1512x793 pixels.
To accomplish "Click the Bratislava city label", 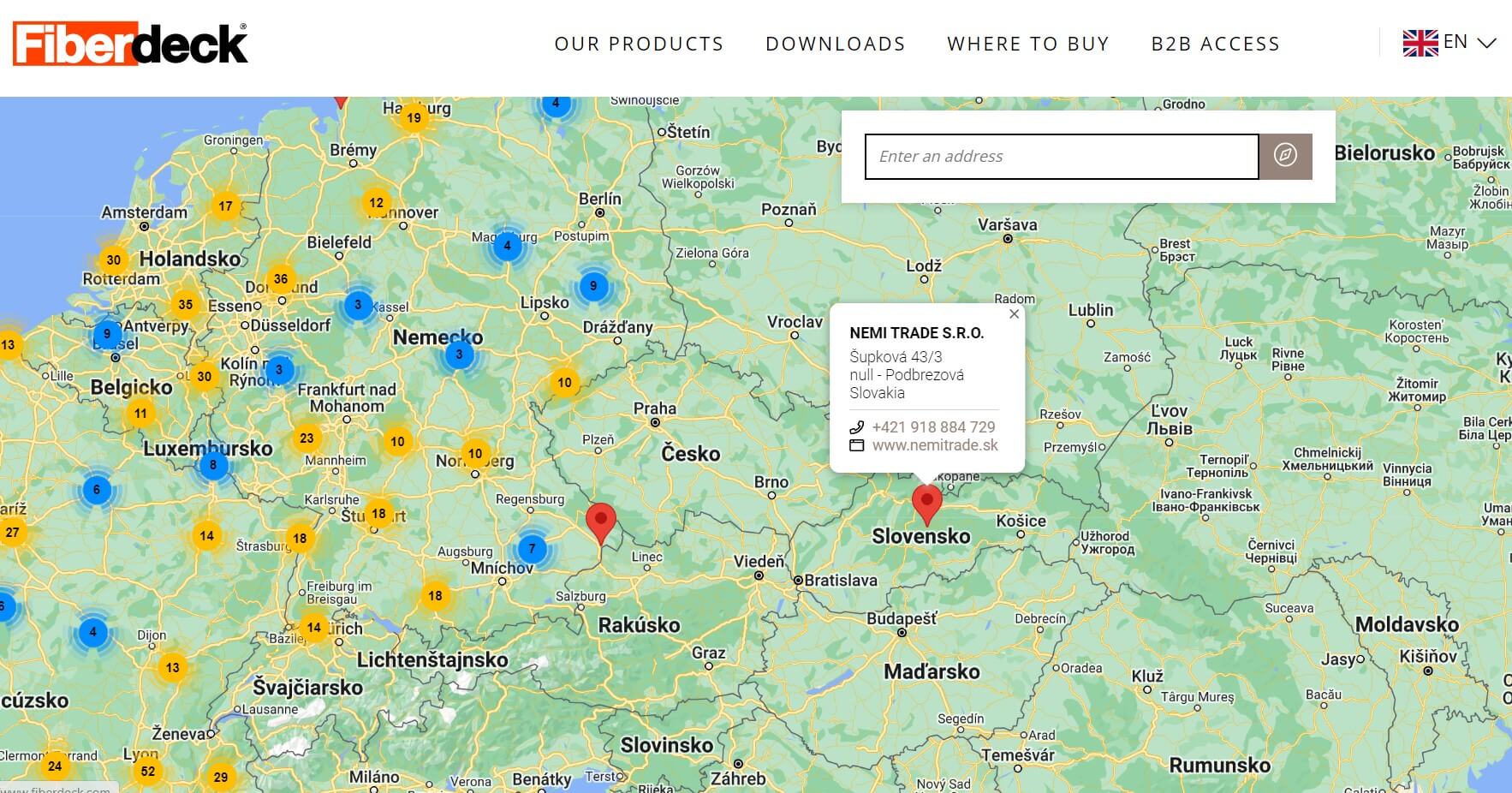I will click(x=841, y=580).
